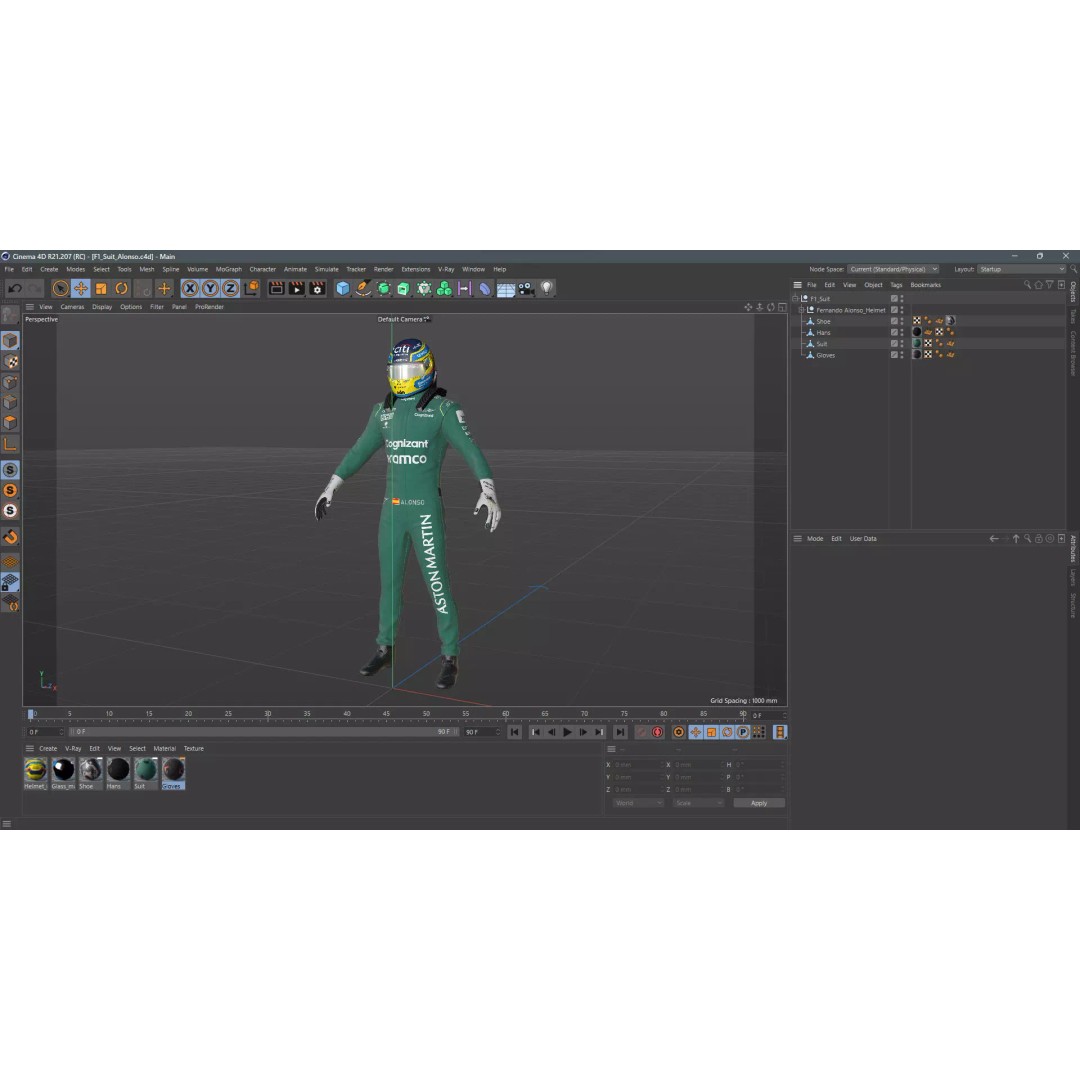Toggle the Z axis lock icon

tap(231, 288)
